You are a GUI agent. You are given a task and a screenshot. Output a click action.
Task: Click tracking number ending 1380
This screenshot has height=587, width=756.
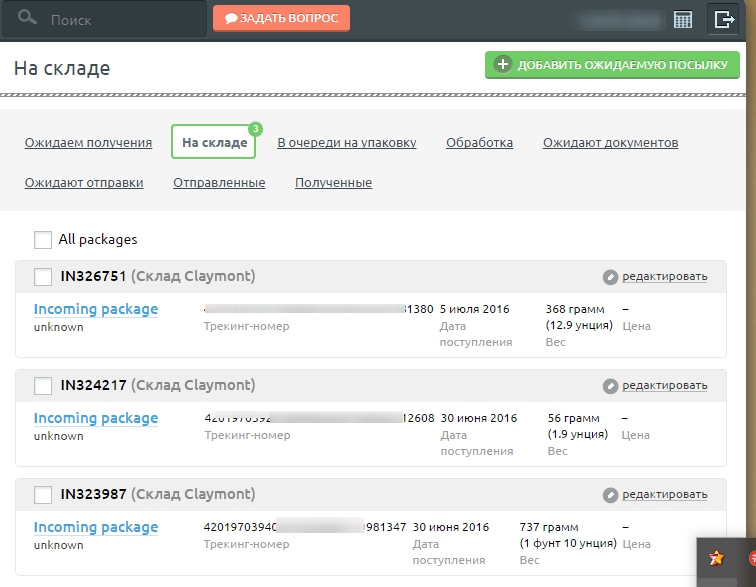pos(318,309)
